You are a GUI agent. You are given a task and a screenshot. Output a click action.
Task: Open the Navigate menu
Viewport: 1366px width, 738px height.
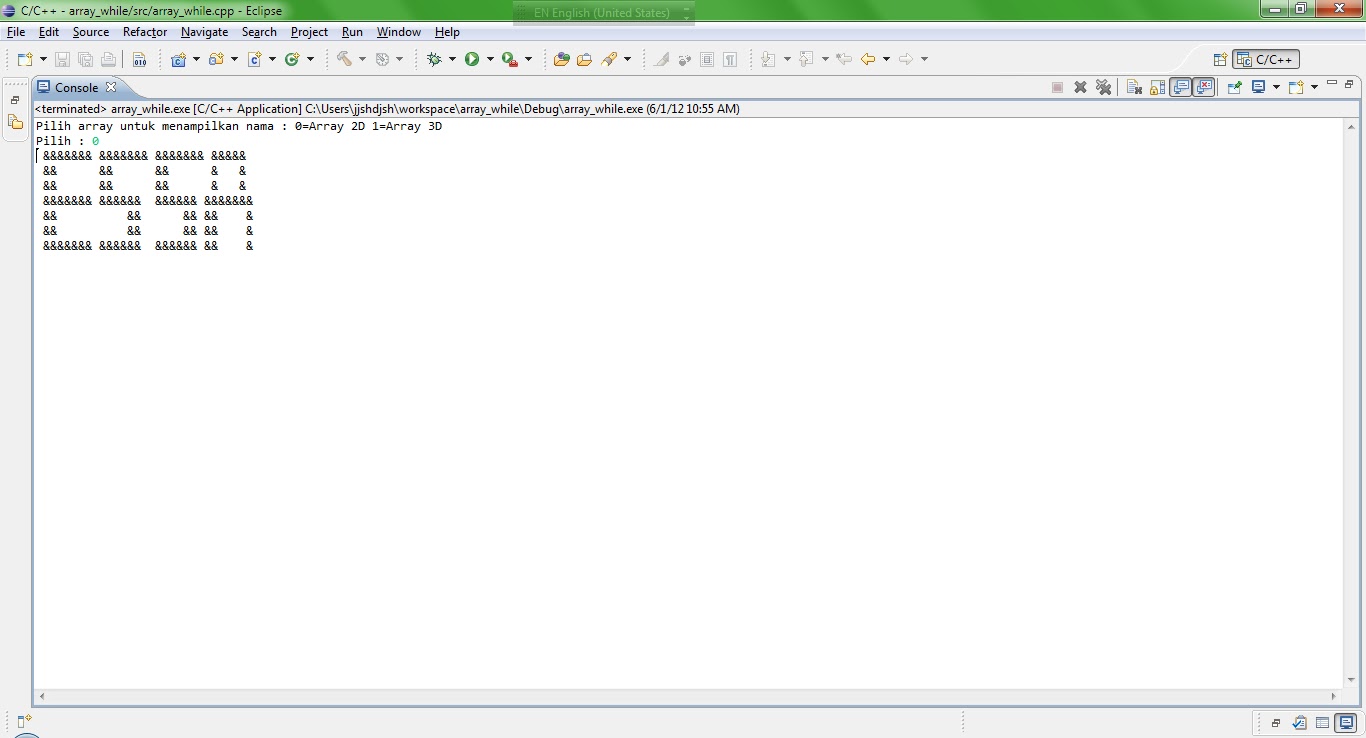pyautogui.click(x=204, y=32)
